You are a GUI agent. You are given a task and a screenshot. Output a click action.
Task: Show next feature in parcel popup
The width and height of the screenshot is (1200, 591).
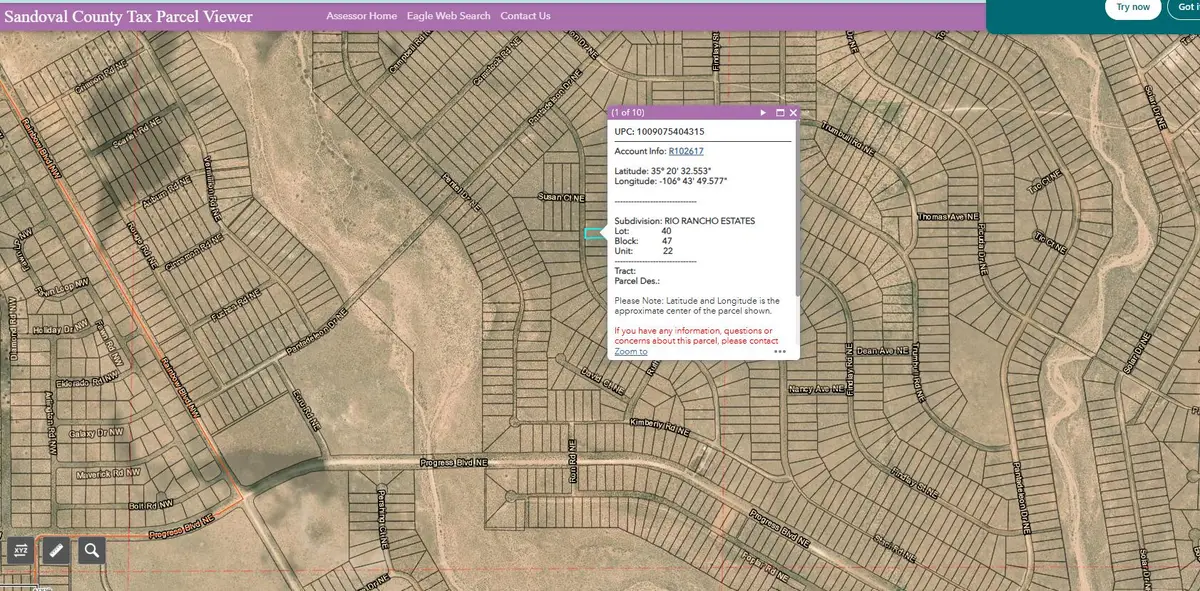(762, 113)
